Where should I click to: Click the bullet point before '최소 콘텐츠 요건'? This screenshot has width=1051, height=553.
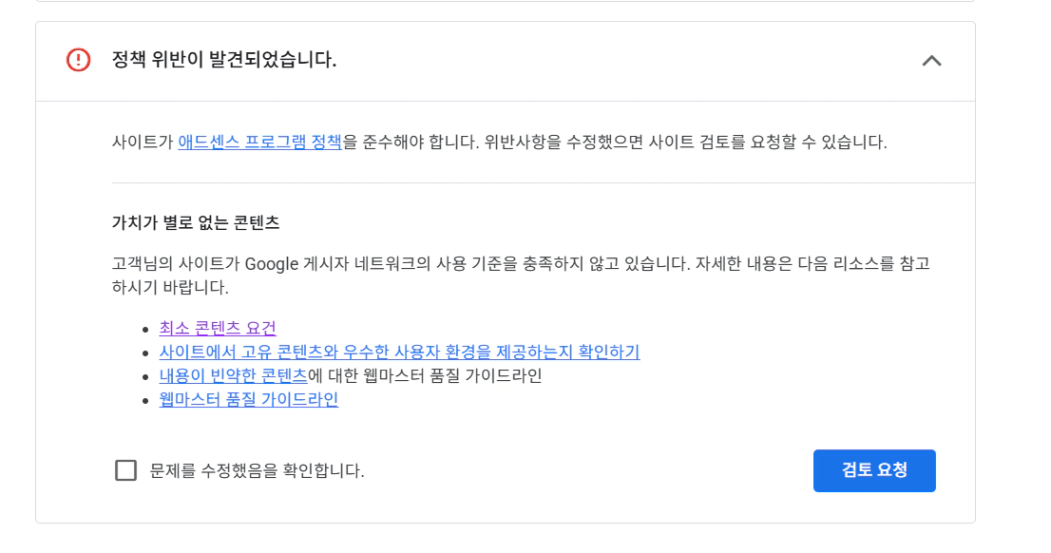(x=147, y=329)
